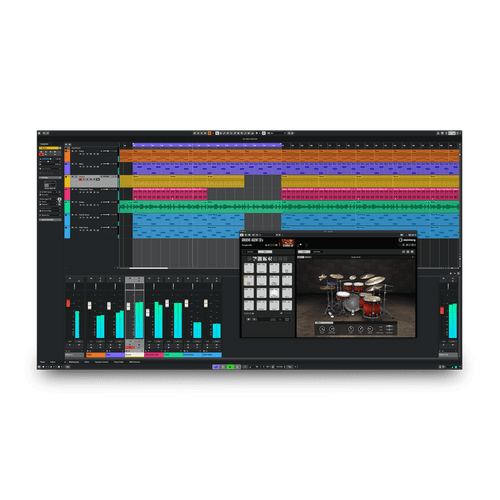500x500 pixels.
Task: Select the first yellow Drums event
Action: (182, 181)
